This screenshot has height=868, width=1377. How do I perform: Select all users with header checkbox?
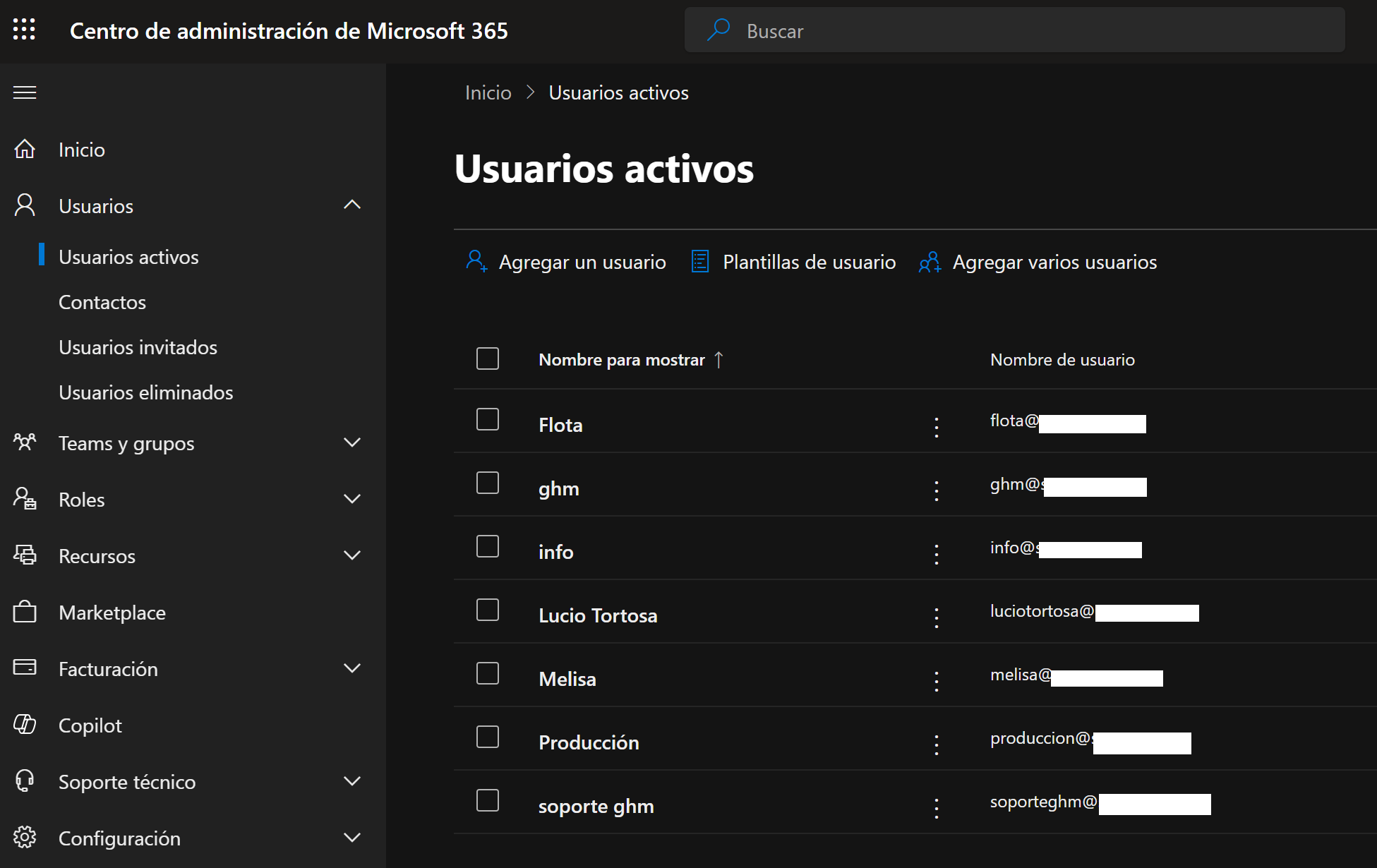(x=488, y=358)
